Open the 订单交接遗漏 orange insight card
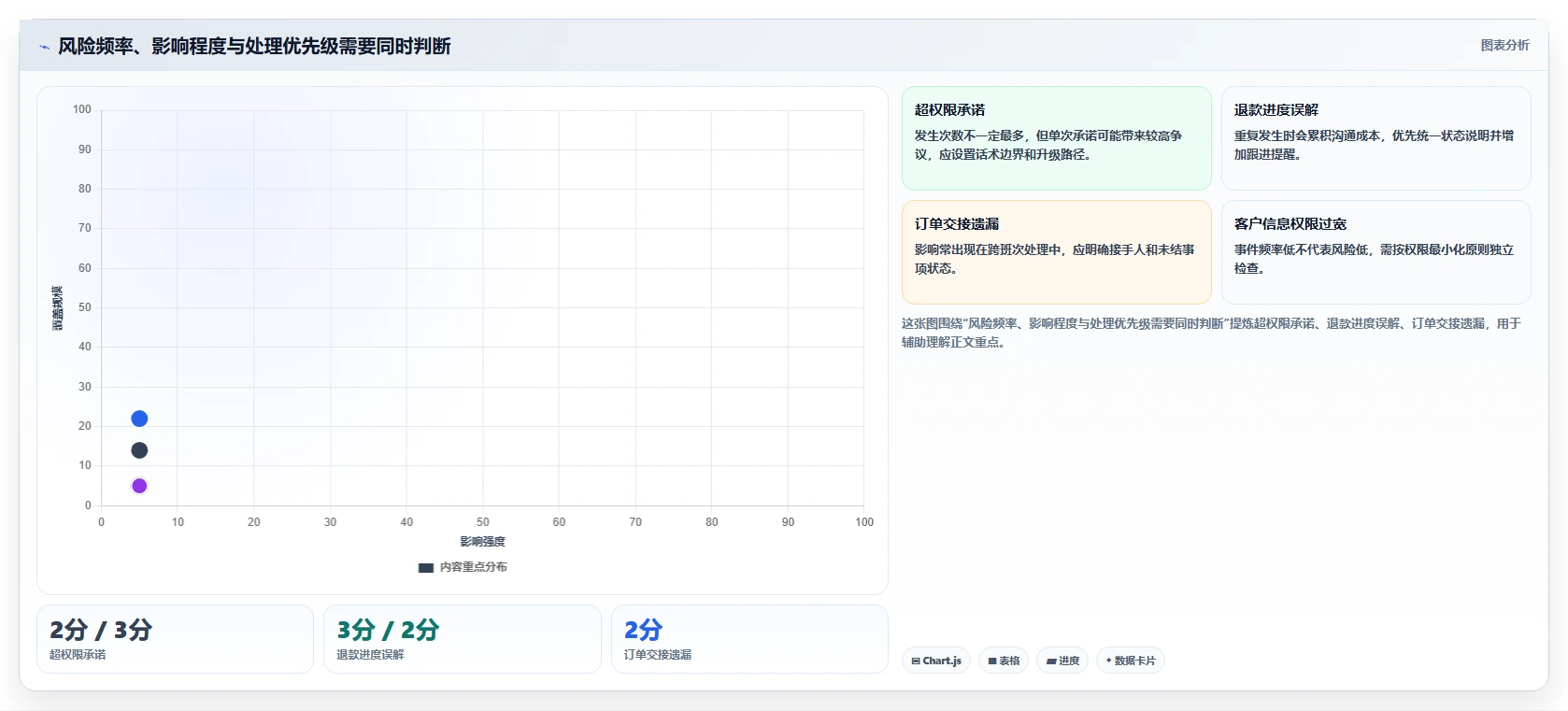 (x=1056, y=252)
